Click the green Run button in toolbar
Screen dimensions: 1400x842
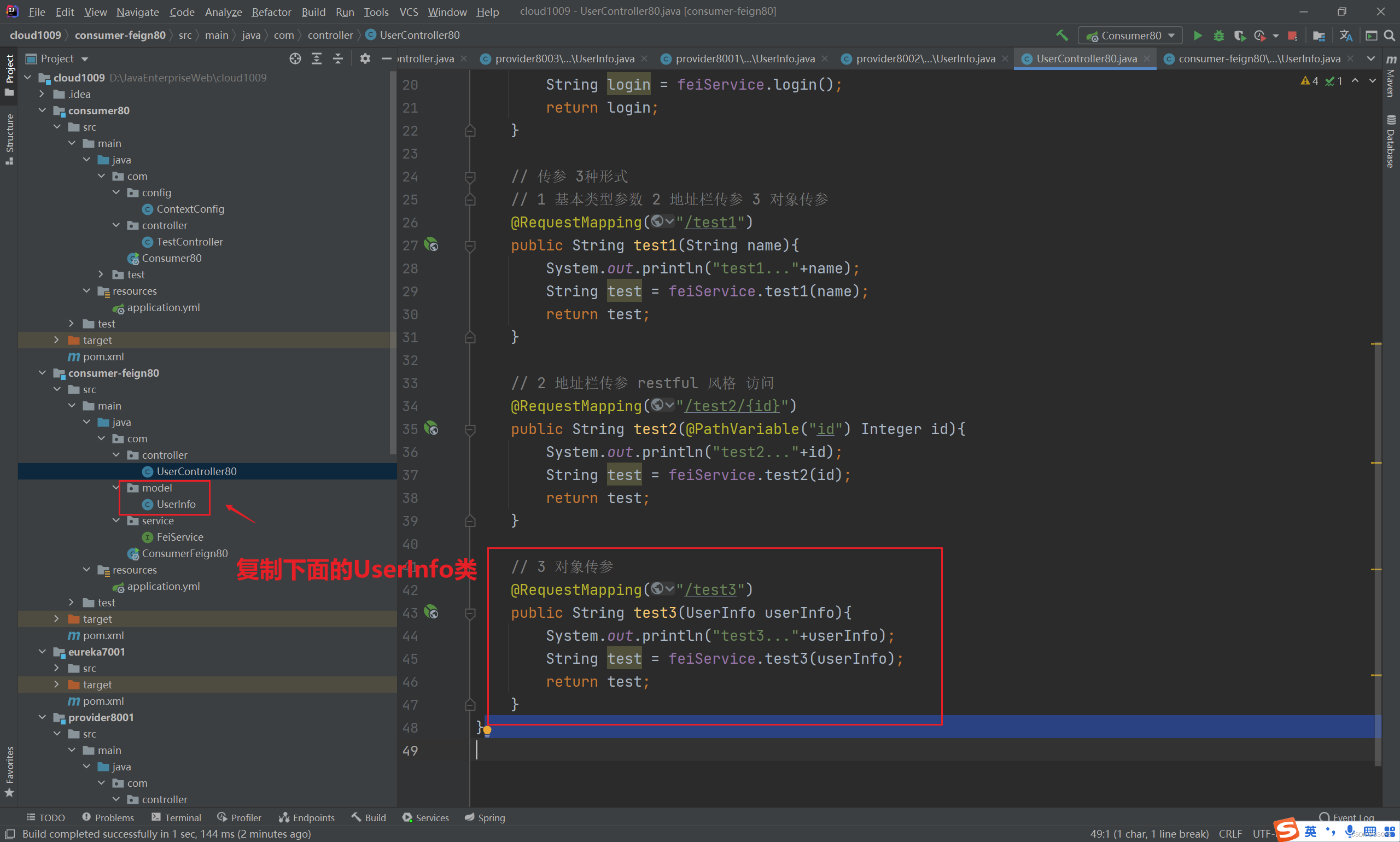(1198, 36)
